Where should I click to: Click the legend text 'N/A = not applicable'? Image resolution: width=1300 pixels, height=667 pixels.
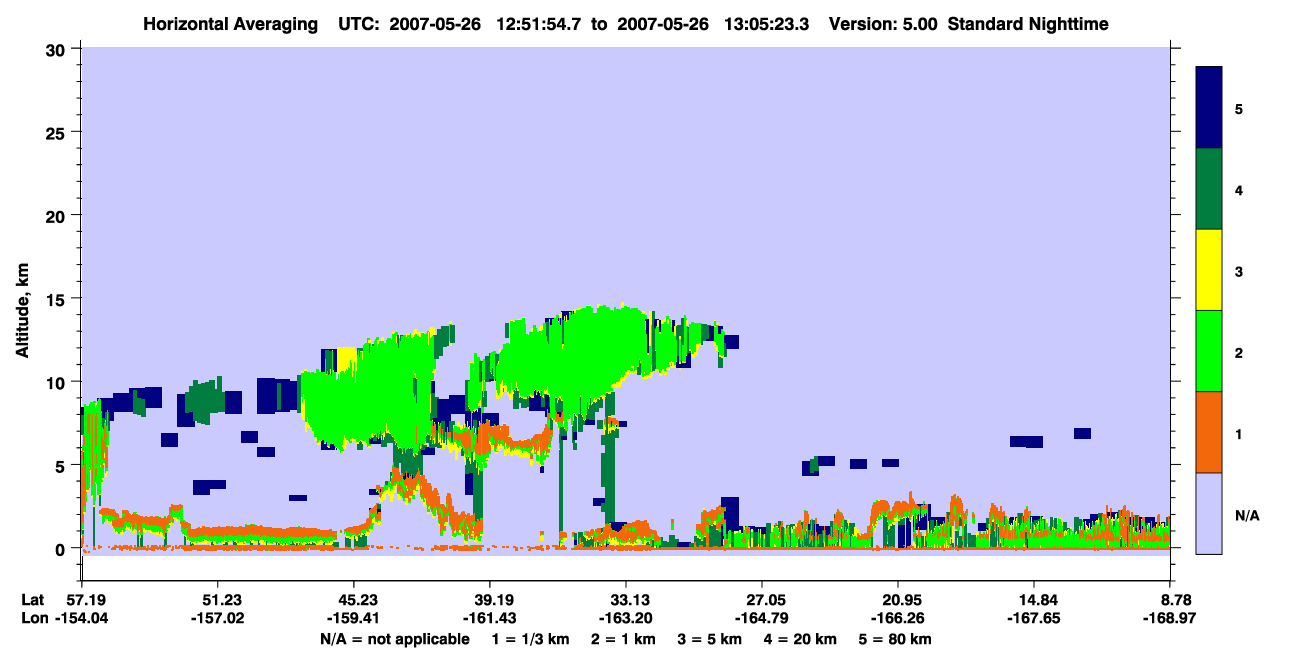point(394,639)
